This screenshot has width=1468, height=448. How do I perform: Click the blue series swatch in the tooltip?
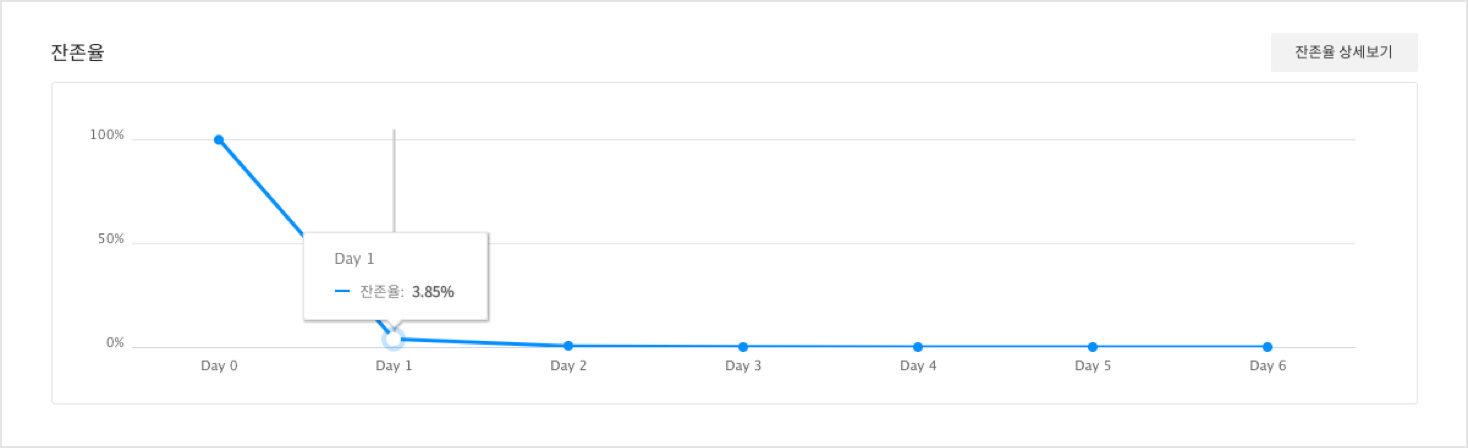(342, 292)
